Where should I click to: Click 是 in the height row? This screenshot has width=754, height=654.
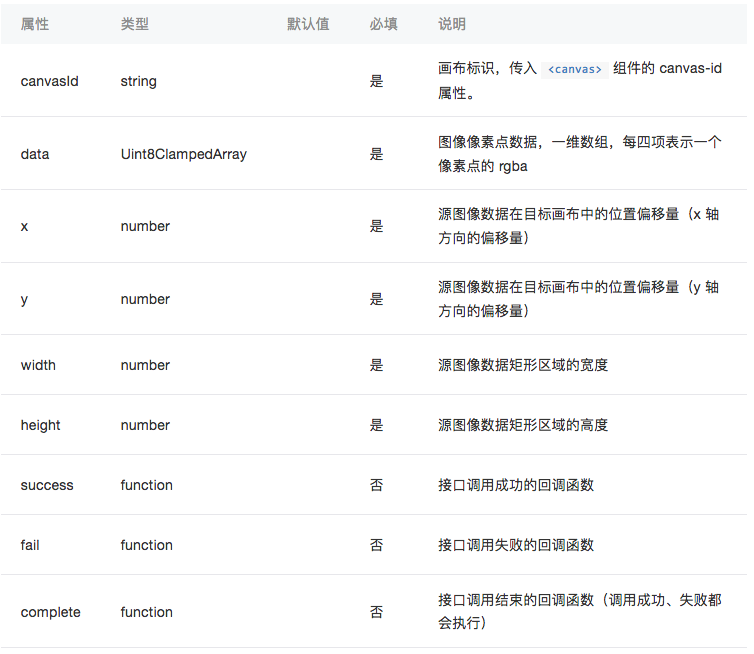point(377,426)
